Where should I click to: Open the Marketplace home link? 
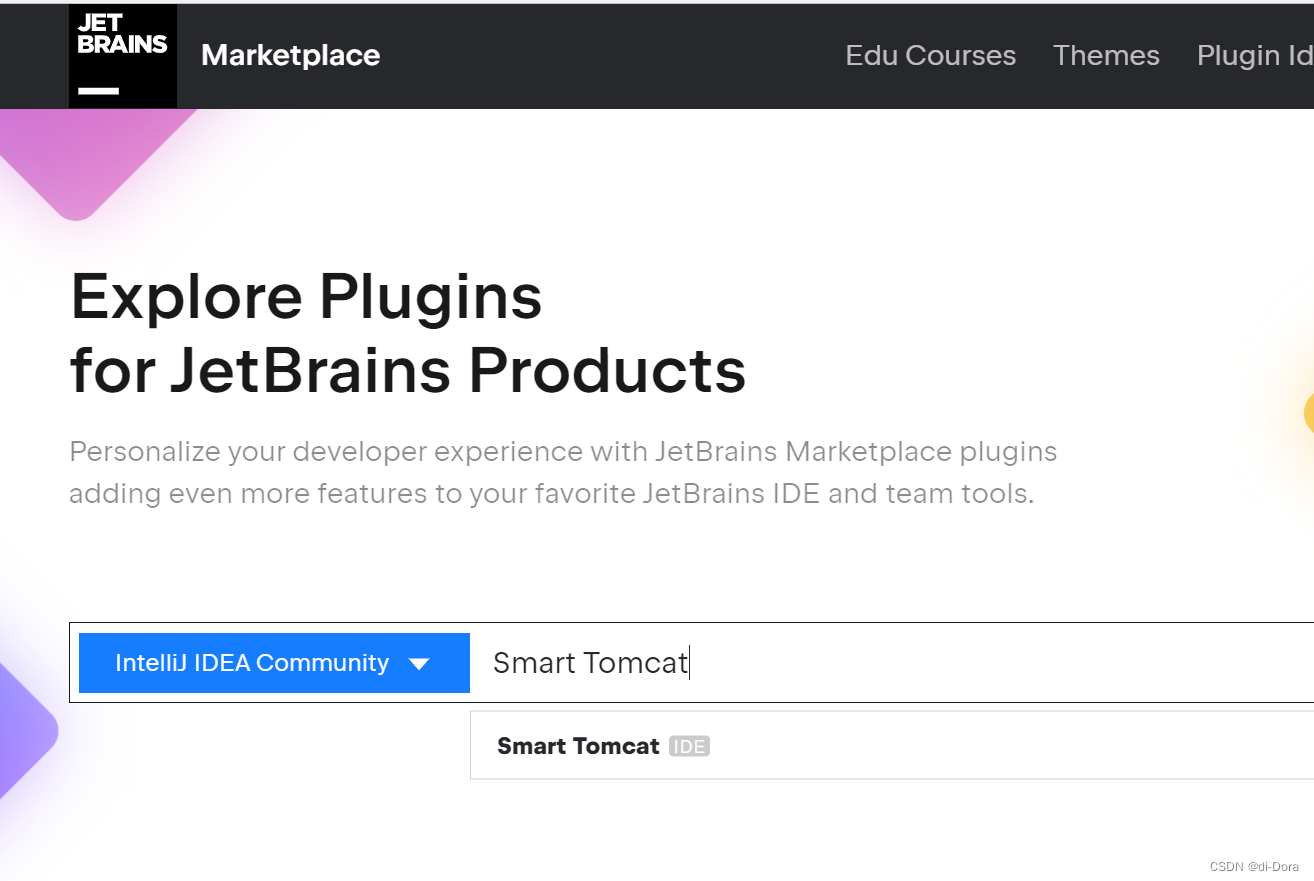point(290,55)
